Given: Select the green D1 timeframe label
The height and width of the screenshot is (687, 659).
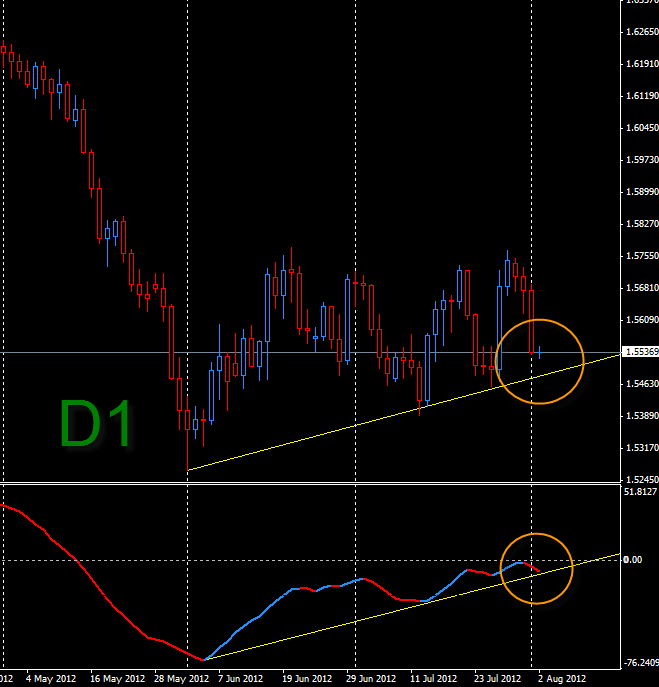Looking at the screenshot, I should point(96,423).
